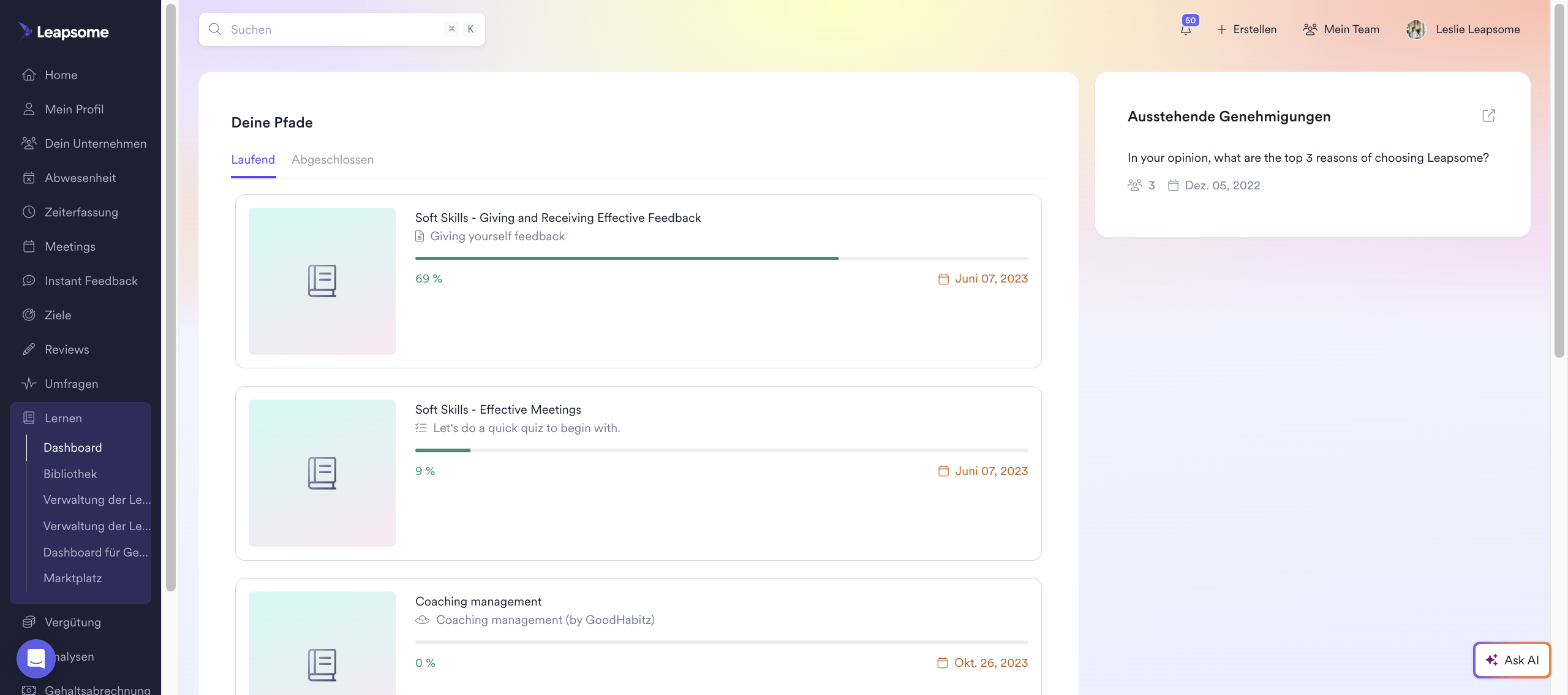
Task: Open the notifications bell icon
Action: [x=1186, y=29]
